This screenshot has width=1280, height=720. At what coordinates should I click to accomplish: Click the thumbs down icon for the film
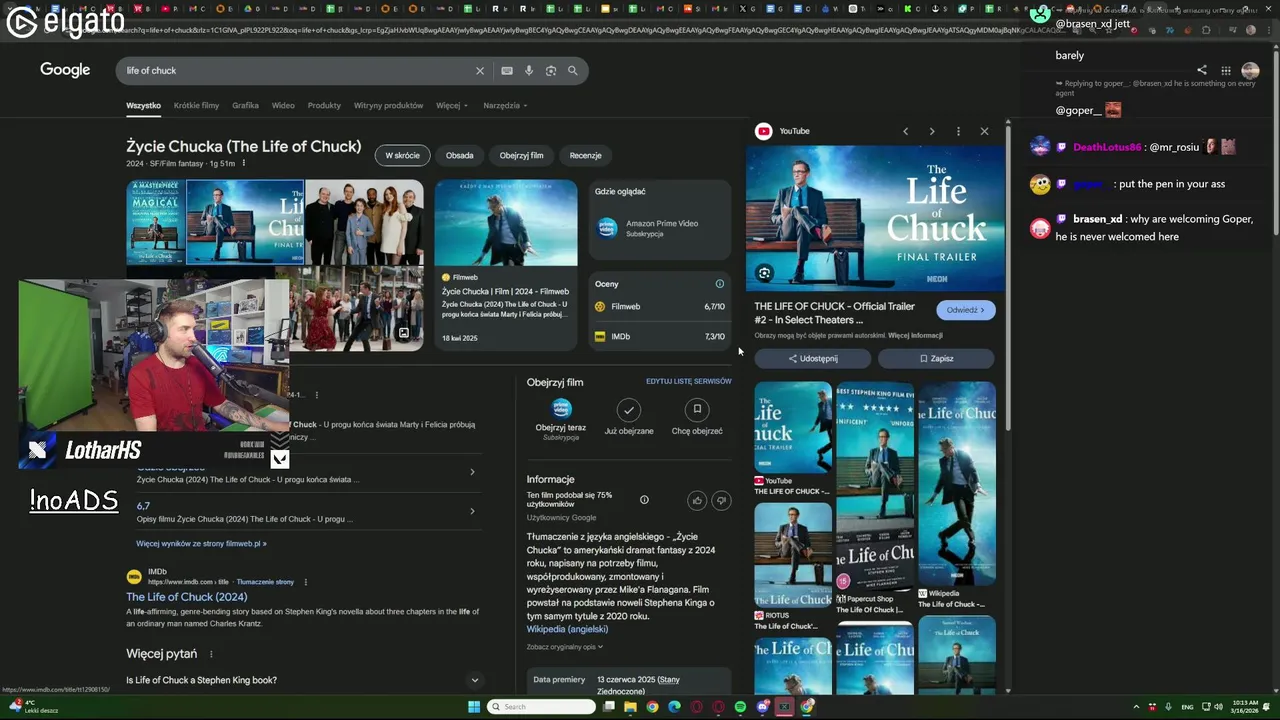[x=721, y=500]
